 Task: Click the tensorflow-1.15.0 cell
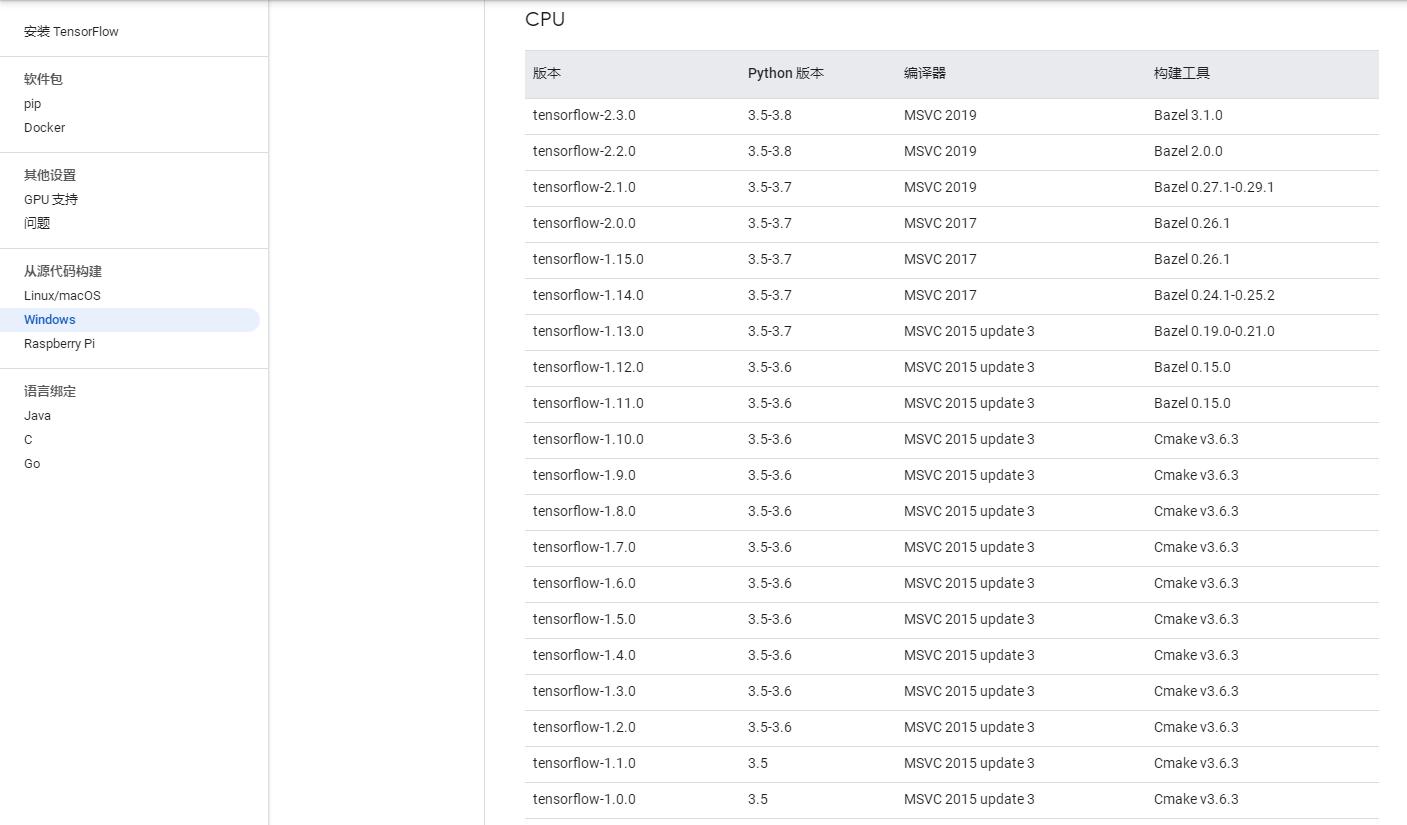click(588, 259)
